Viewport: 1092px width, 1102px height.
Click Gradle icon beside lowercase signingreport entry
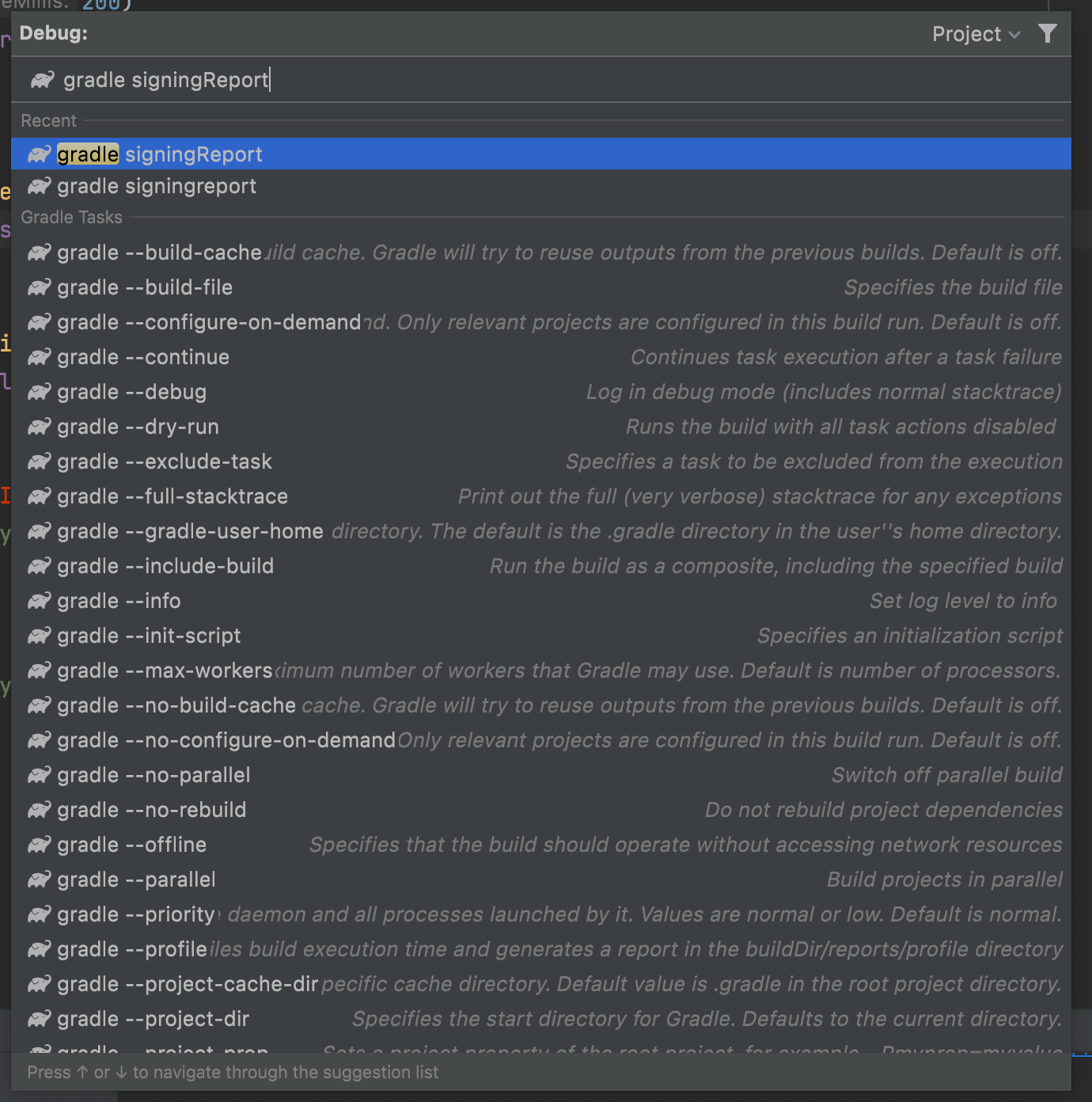[40, 186]
